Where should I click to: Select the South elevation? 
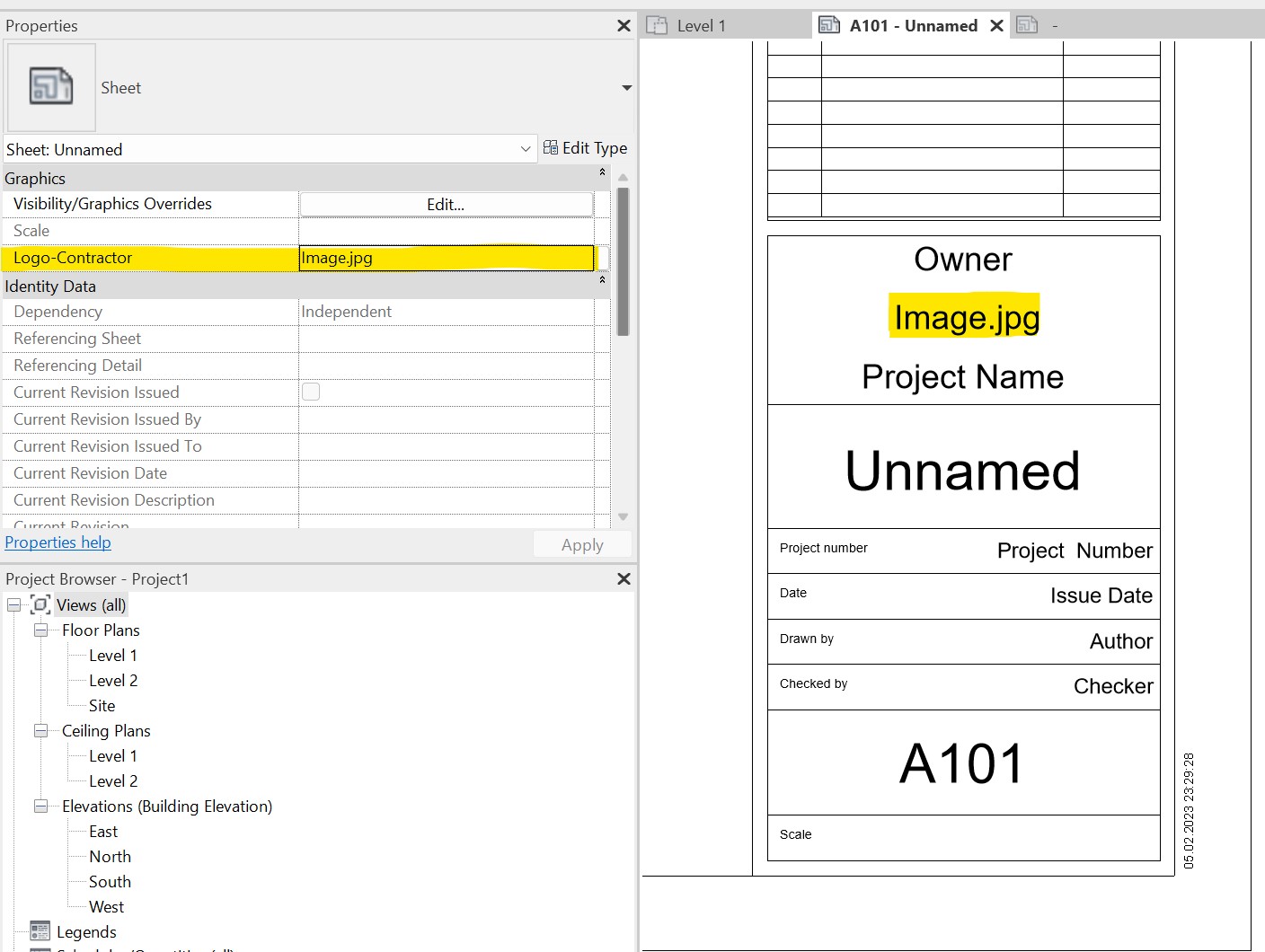(110, 882)
